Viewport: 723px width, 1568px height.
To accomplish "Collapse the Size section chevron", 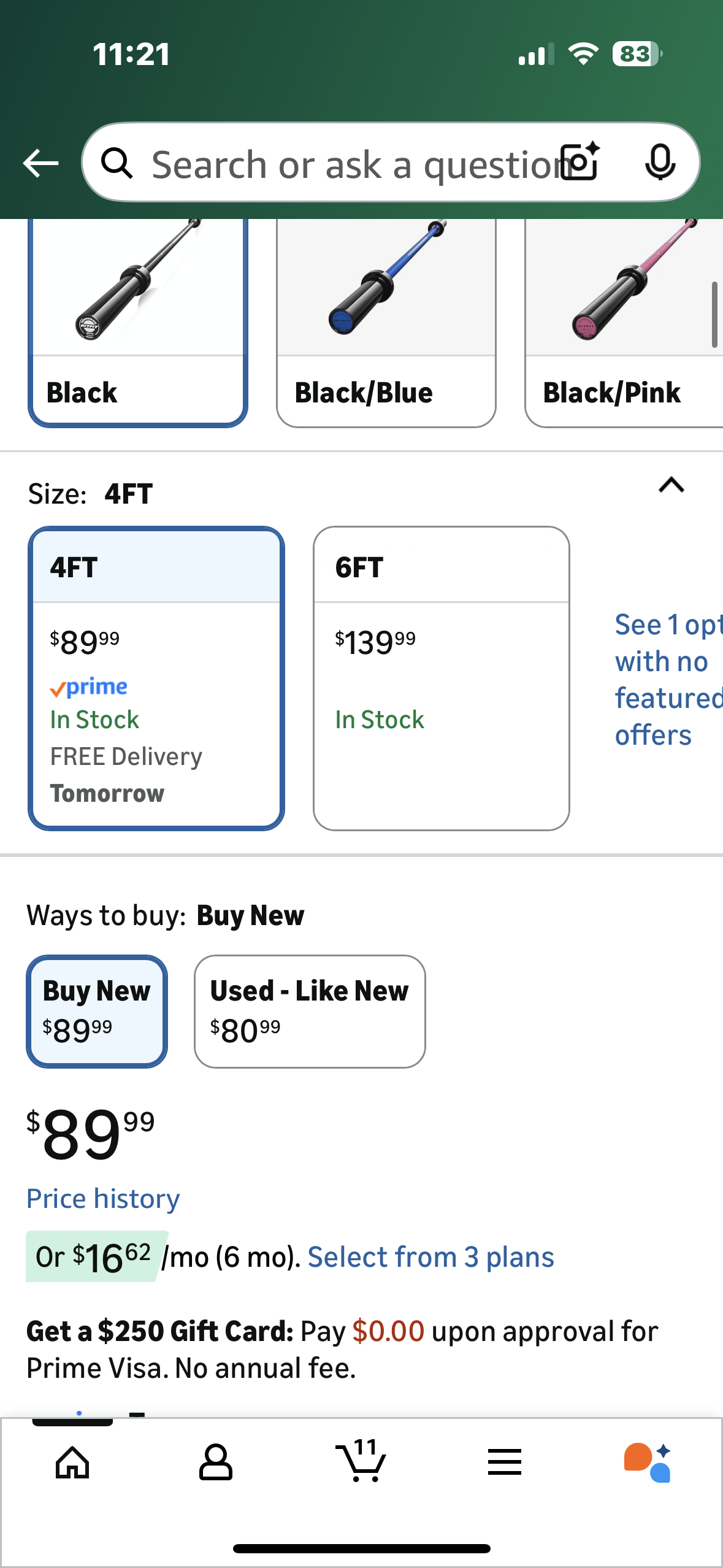I will (x=671, y=485).
